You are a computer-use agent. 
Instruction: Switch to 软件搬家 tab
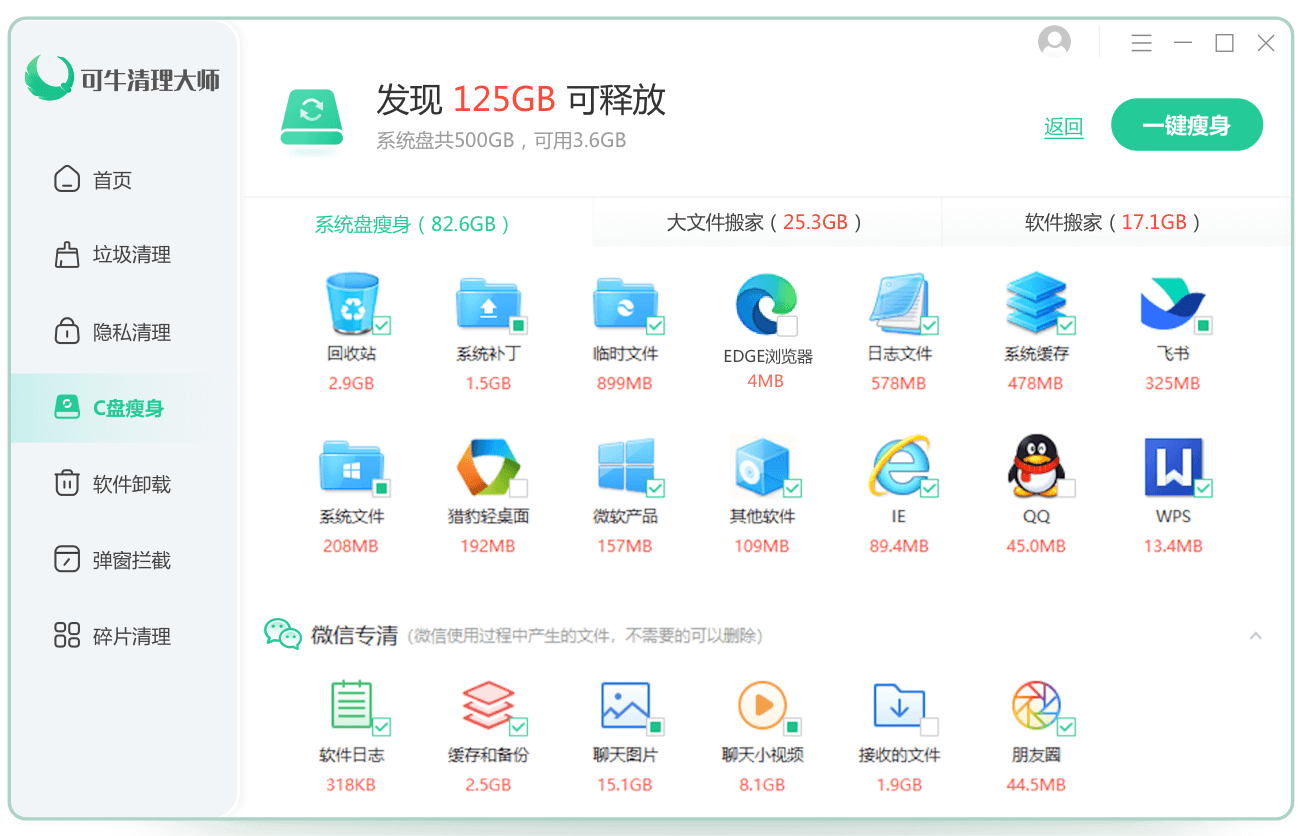(x=1117, y=222)
